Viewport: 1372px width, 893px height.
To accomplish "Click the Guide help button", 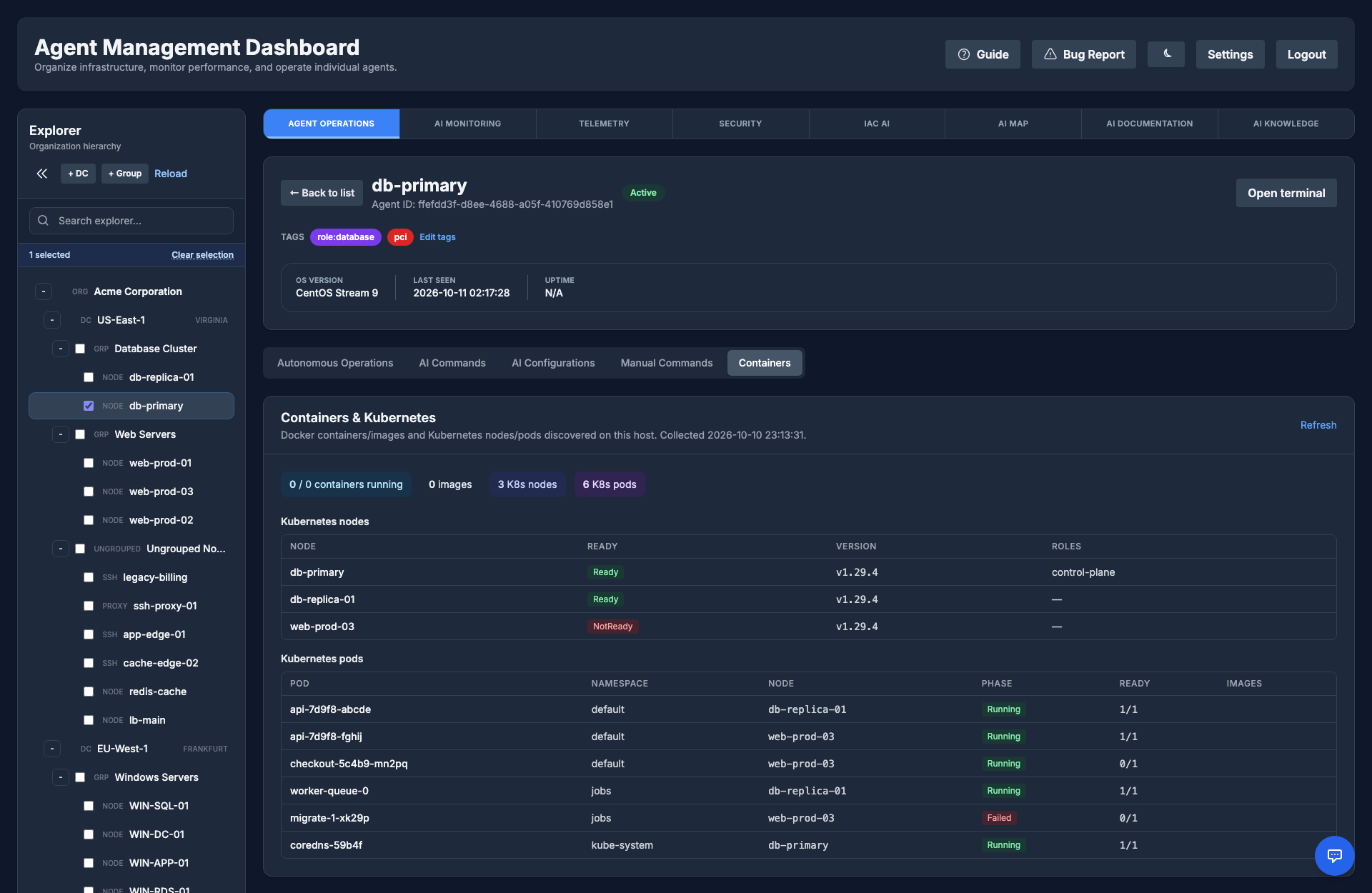I will [x=983, y=54].
